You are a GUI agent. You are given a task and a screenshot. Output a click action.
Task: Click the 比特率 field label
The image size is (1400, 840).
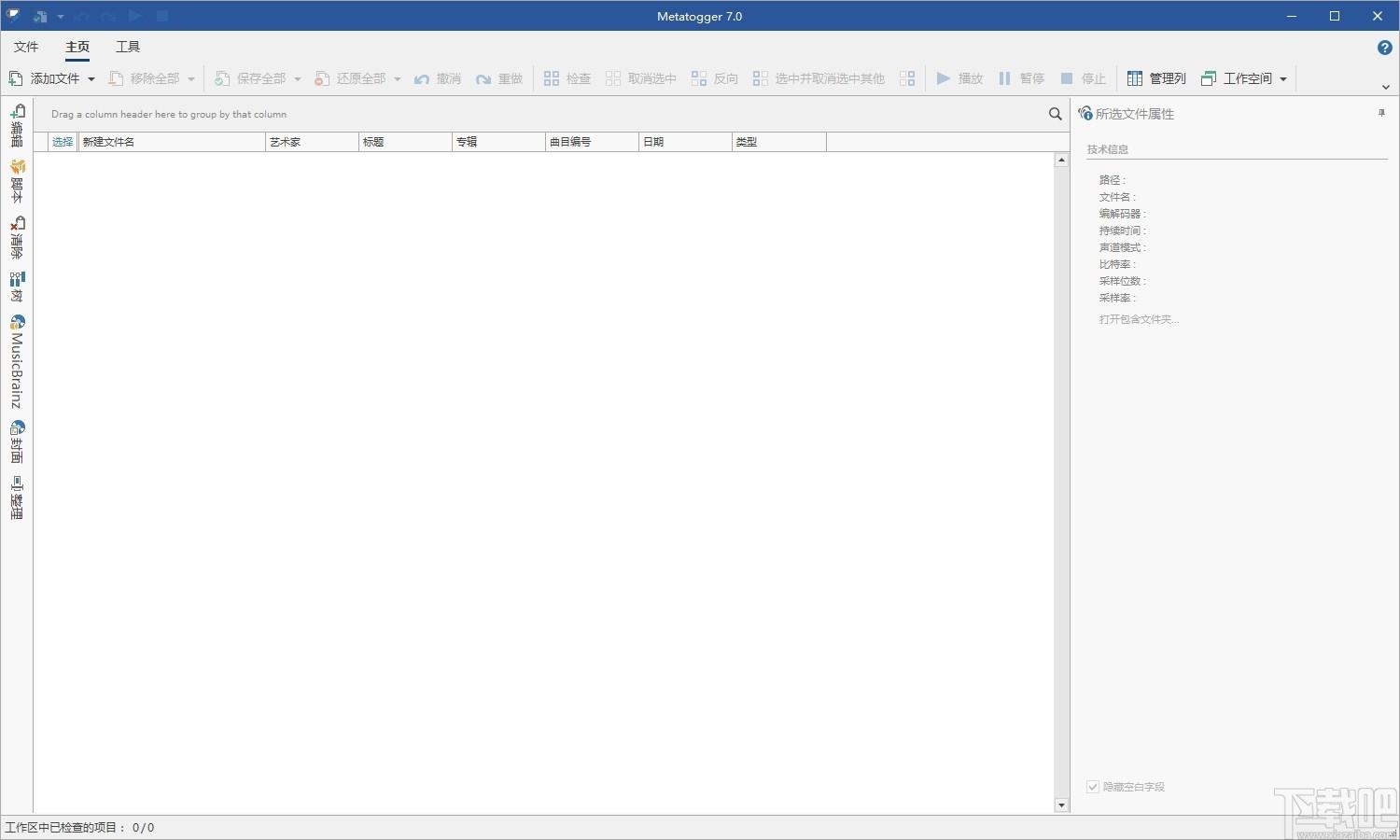point(1117,264)
